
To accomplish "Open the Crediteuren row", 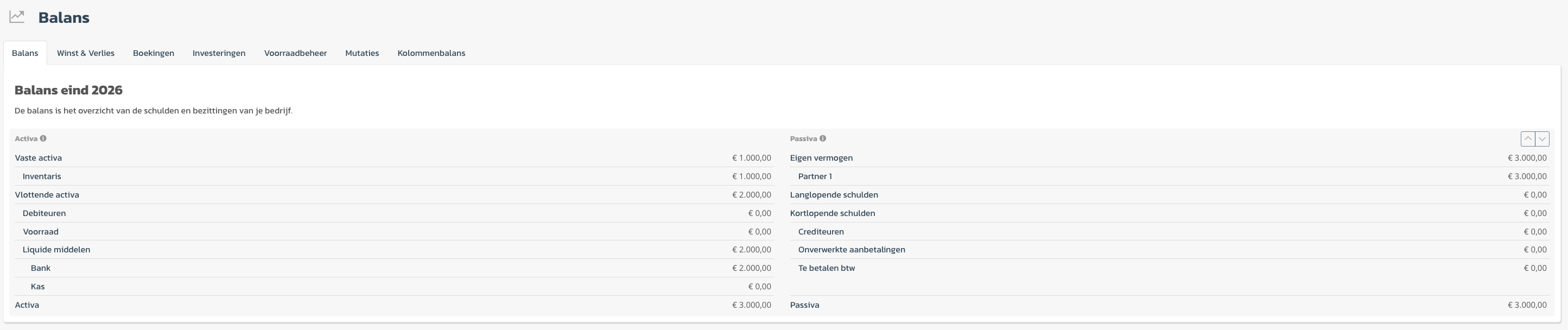I will [x=821, y=231].
